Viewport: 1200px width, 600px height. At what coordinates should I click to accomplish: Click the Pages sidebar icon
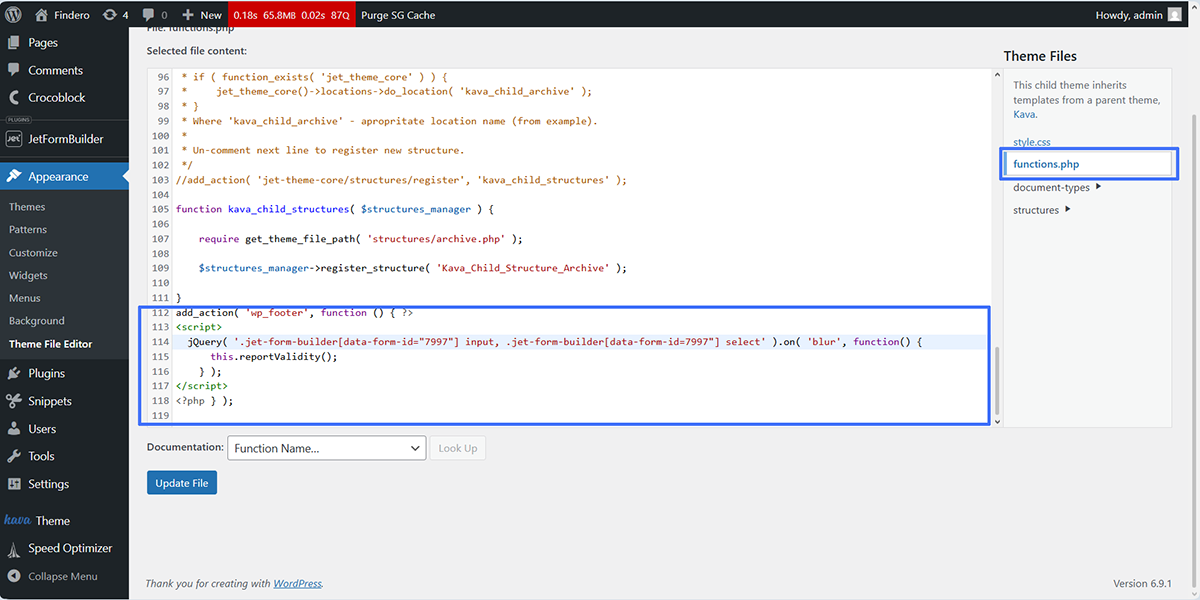coord(14,43)
